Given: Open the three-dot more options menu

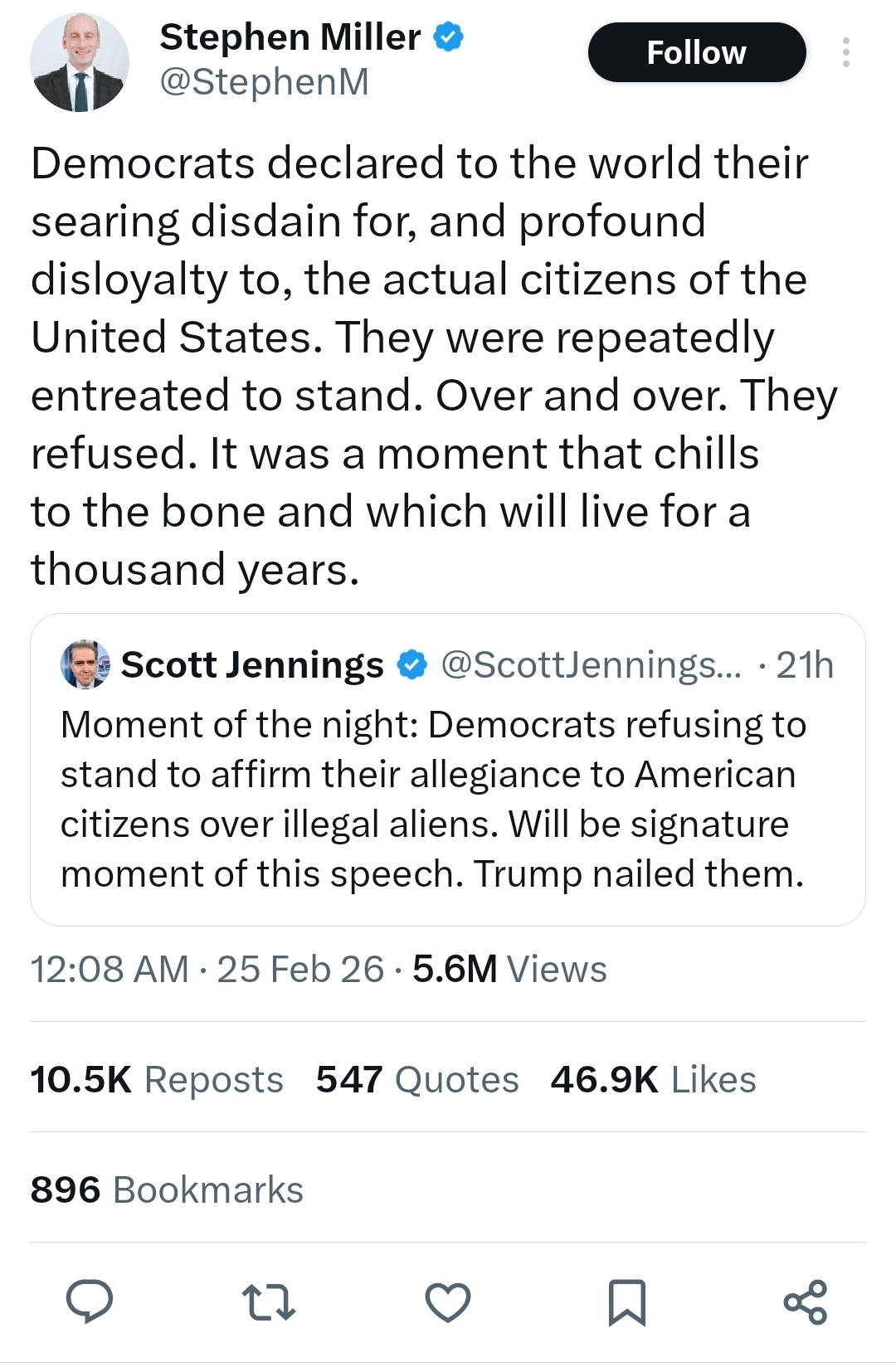Looking at the screenshot, I should click(x=845, y=52).
